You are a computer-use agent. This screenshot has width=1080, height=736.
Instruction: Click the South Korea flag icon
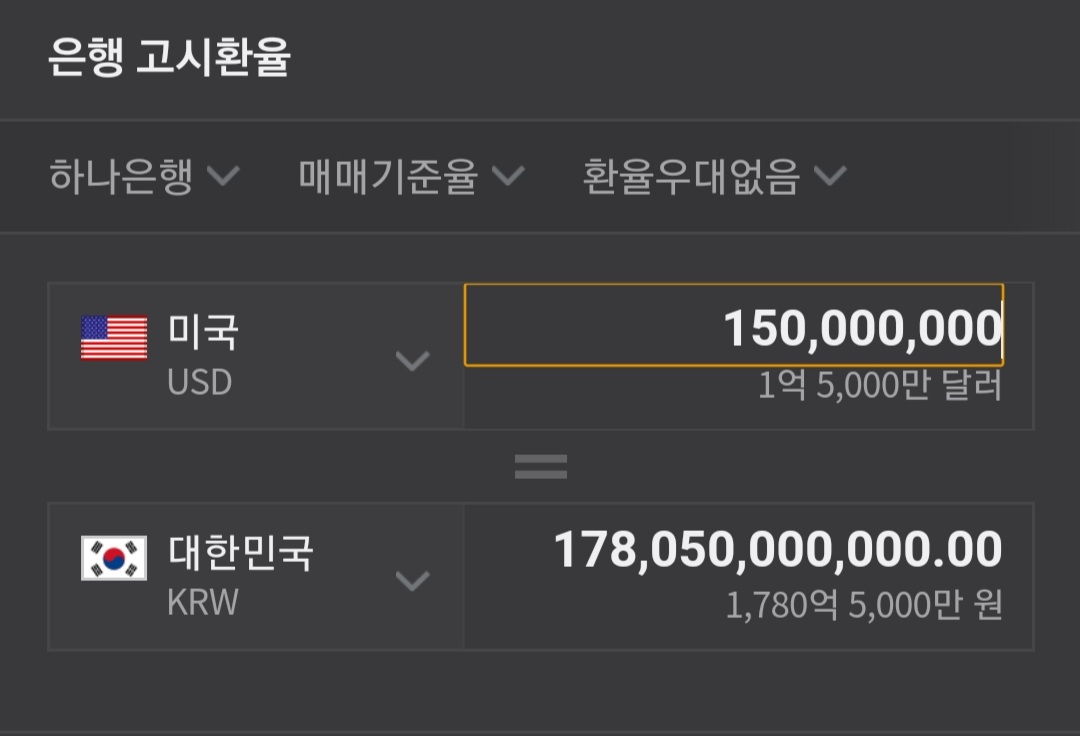pos(114,558)
